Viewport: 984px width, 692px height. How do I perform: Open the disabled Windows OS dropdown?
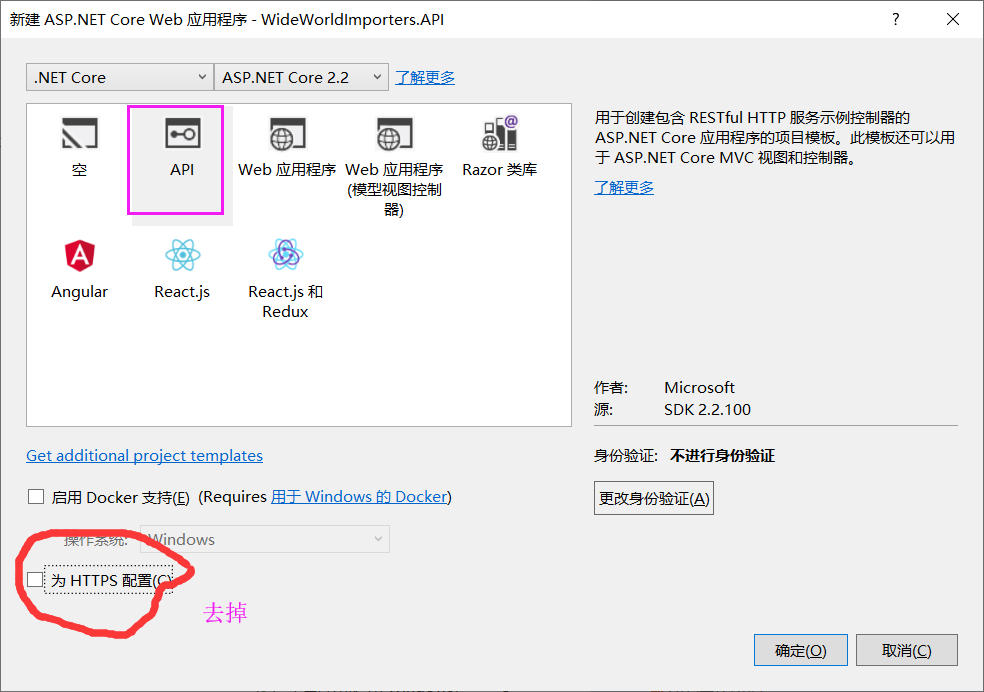(x=264, y=539)
